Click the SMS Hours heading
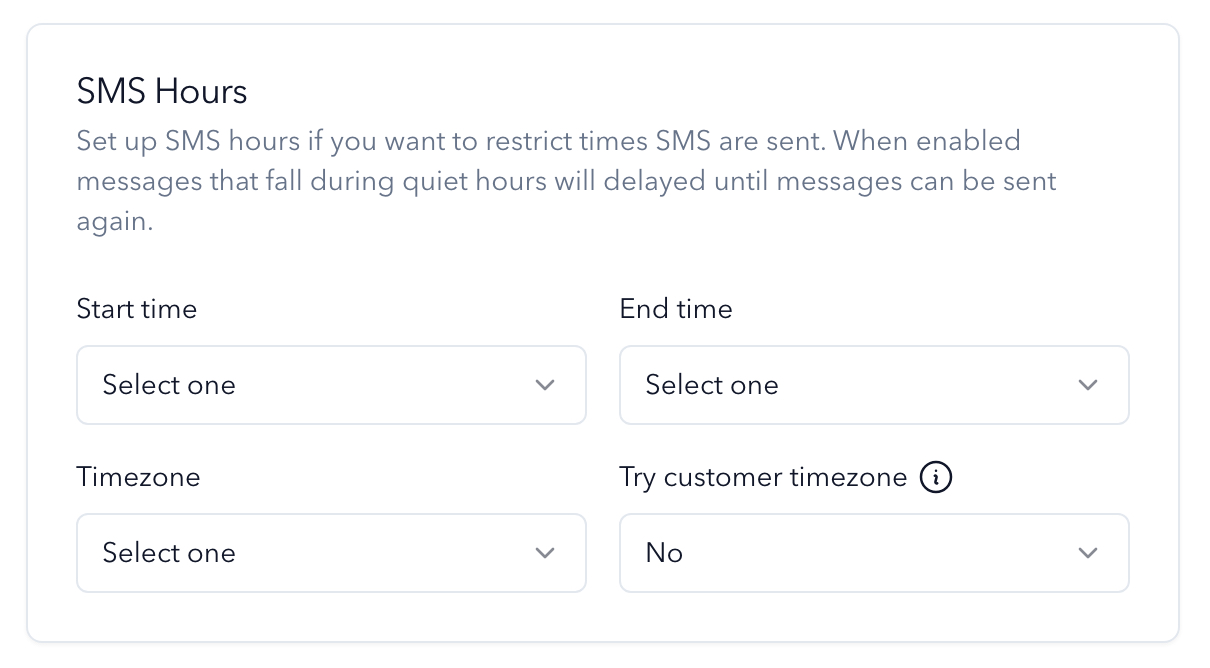 [x=162, y=92]
